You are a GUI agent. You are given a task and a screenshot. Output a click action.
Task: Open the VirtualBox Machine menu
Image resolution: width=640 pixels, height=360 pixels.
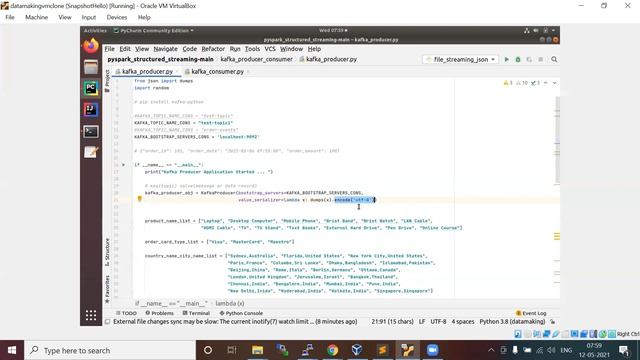pos(36,17)
